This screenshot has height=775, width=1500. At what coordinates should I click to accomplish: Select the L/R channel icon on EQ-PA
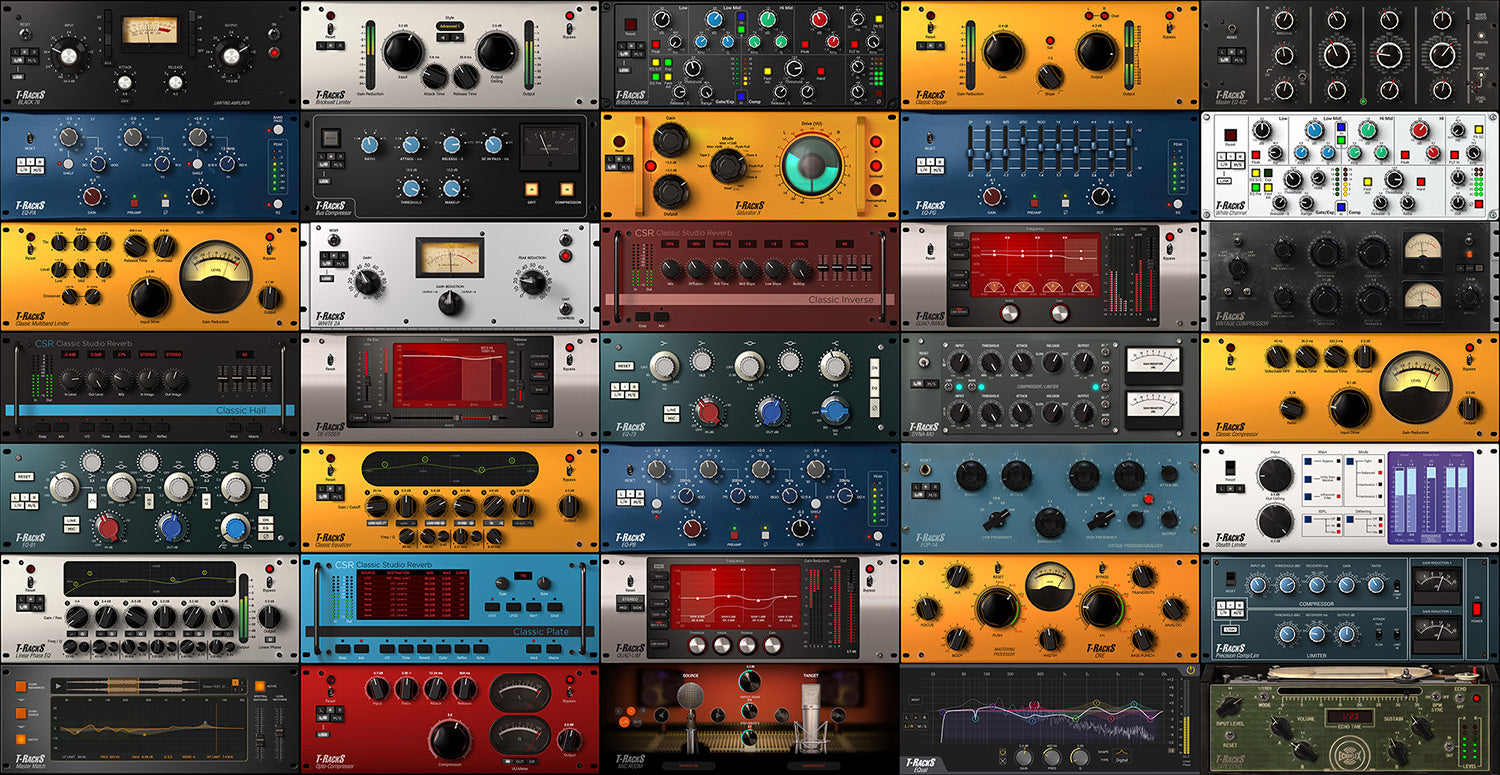23,169
